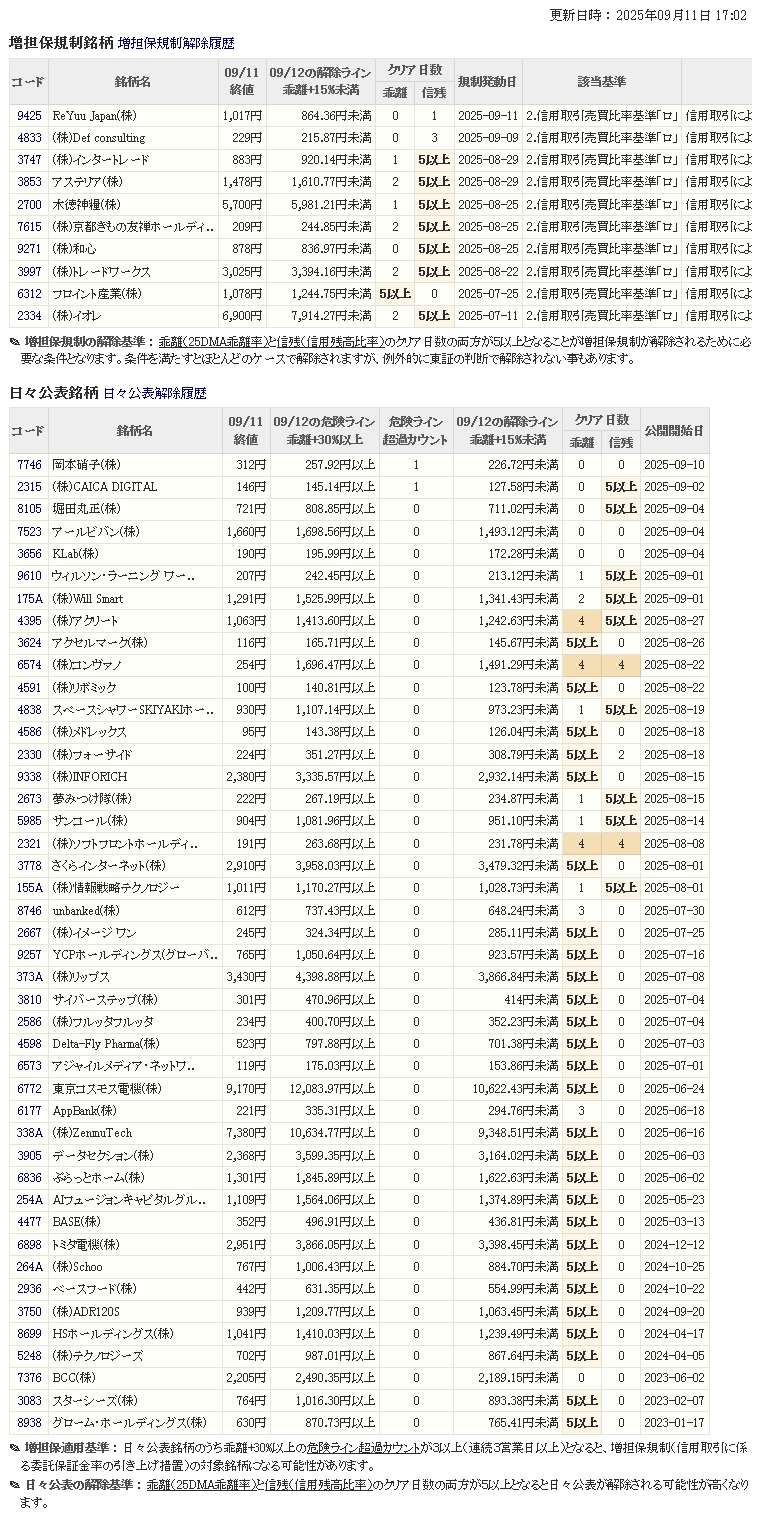
Task: Open stock code 8699 link
Action: [x=29, y=1334]
